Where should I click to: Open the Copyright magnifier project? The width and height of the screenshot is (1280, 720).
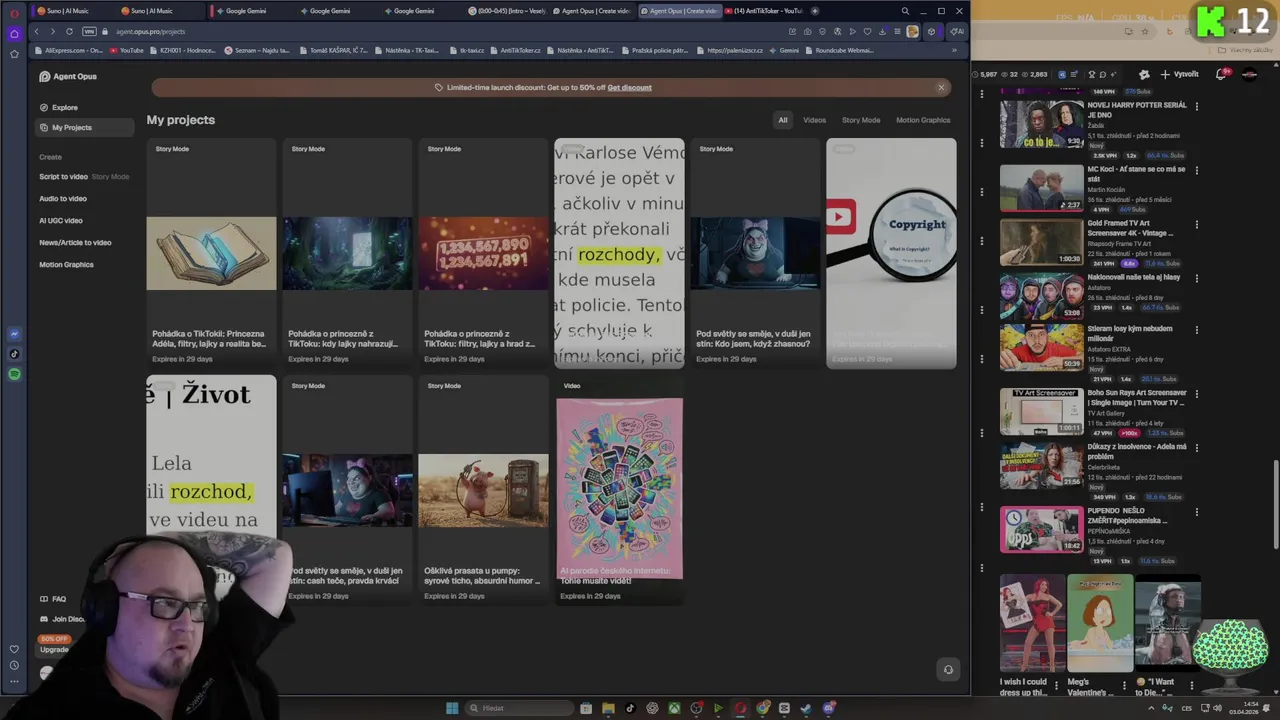coord(891,253)
